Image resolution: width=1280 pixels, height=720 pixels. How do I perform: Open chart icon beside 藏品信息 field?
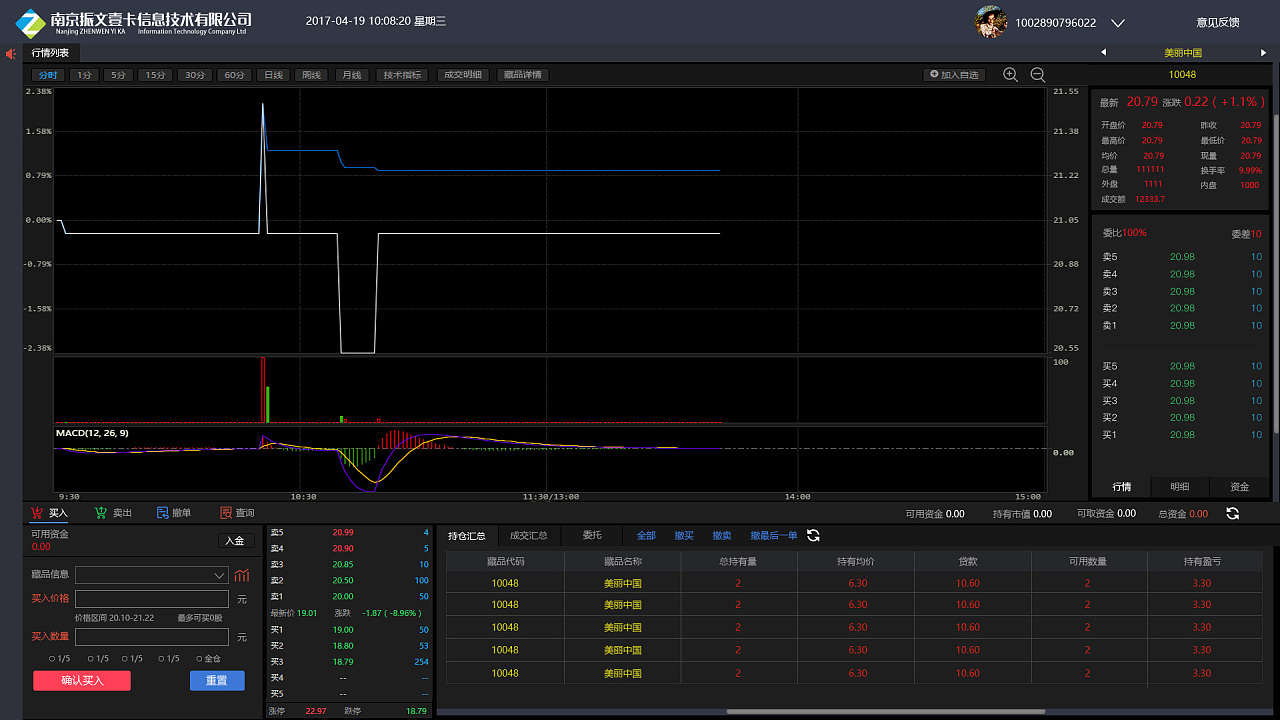click(242, 575)
